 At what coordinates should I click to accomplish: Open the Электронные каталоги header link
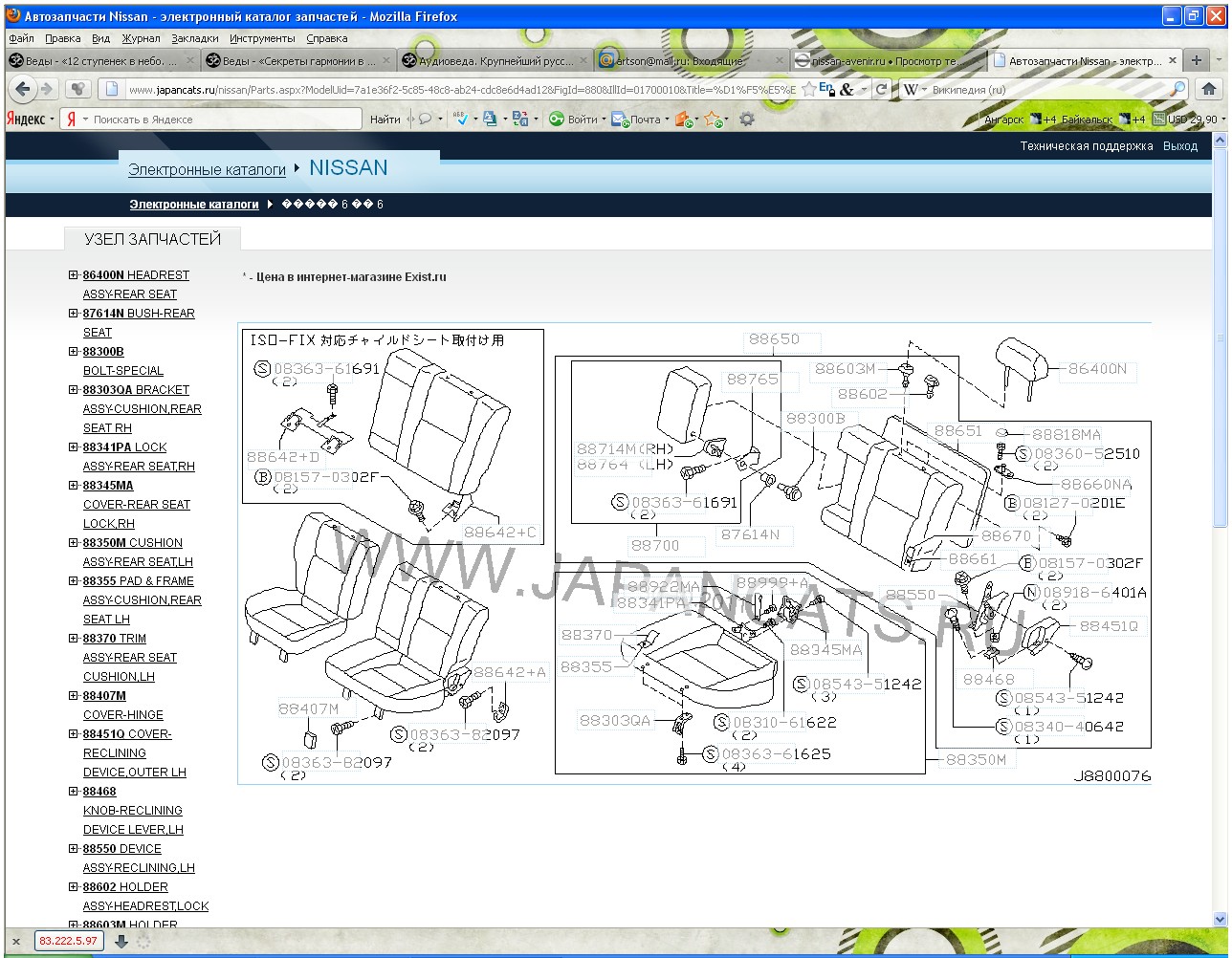point(207,169)
